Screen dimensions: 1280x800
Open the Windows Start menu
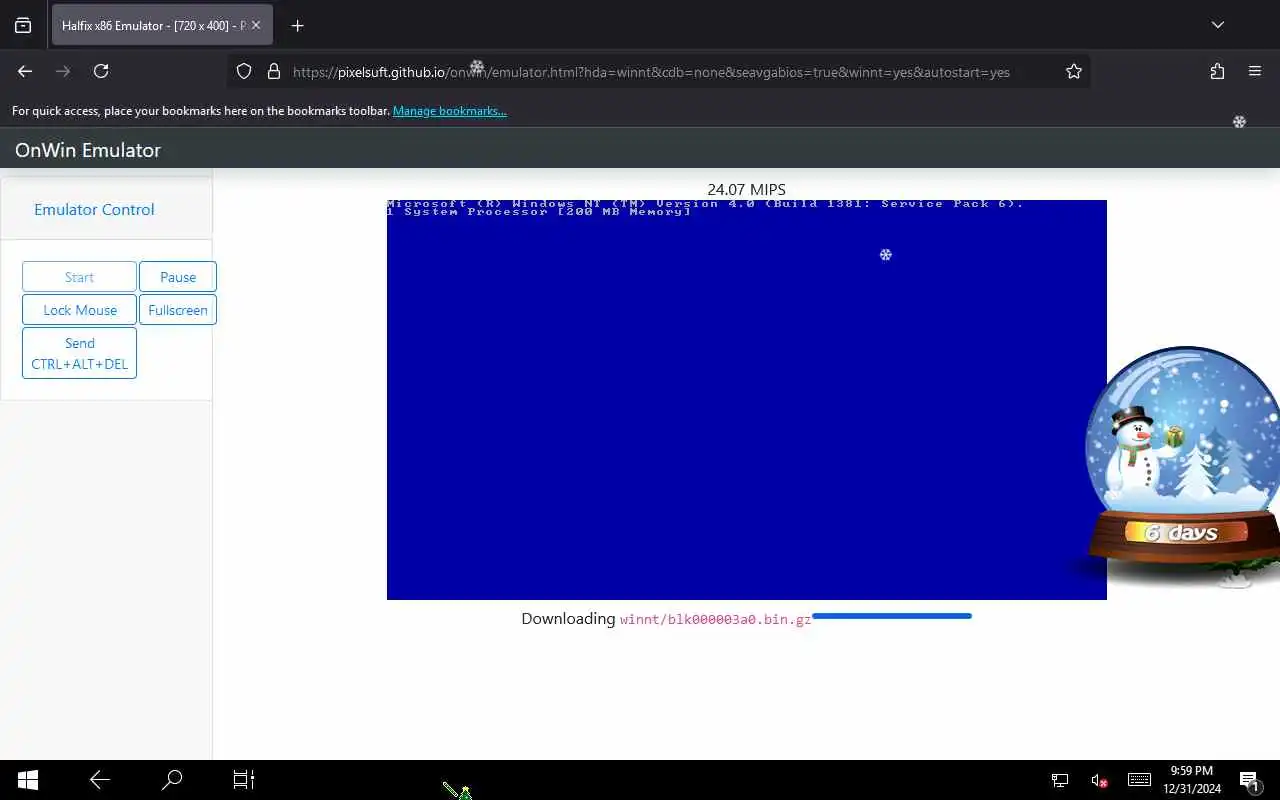(28, 780)
